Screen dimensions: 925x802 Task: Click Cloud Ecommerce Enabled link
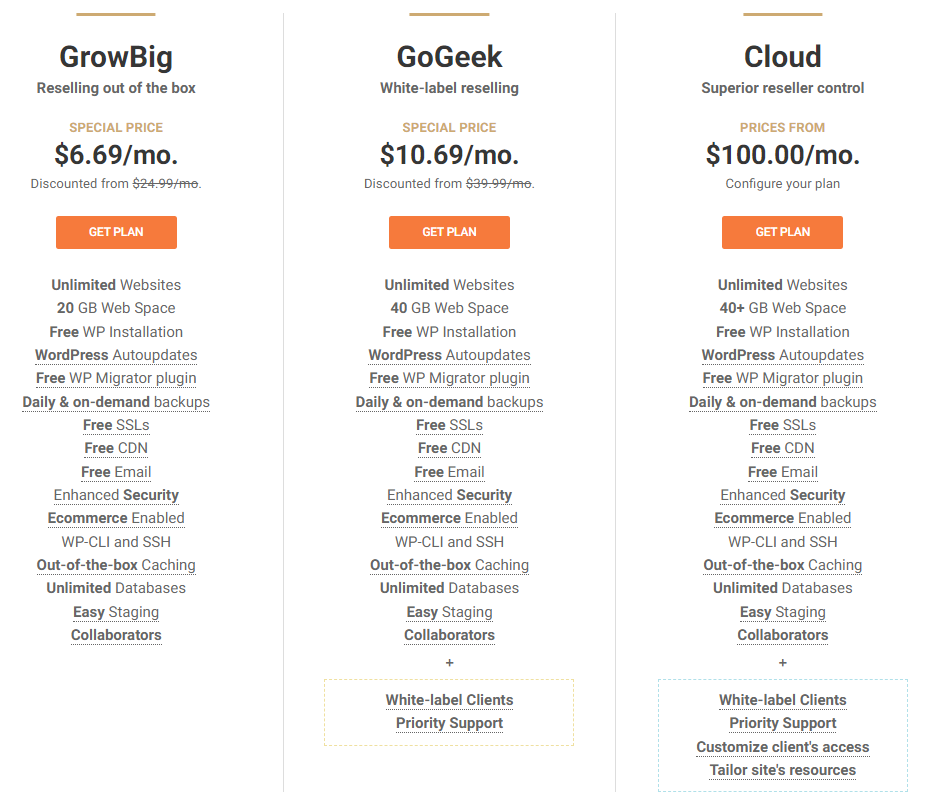782,518
